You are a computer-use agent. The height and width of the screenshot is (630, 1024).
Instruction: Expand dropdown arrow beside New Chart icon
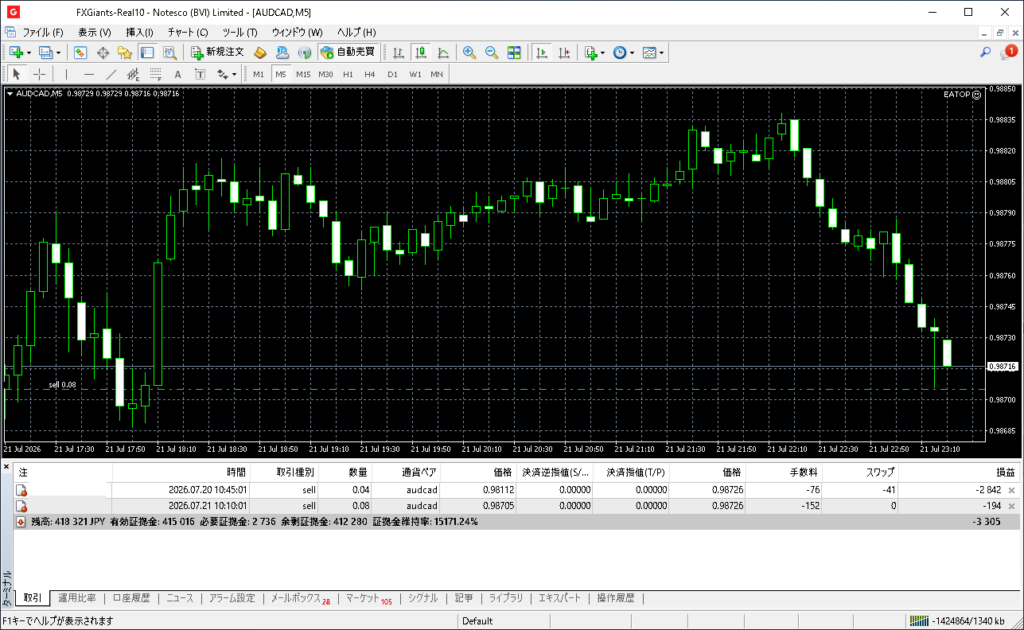[x=29, y=53]
